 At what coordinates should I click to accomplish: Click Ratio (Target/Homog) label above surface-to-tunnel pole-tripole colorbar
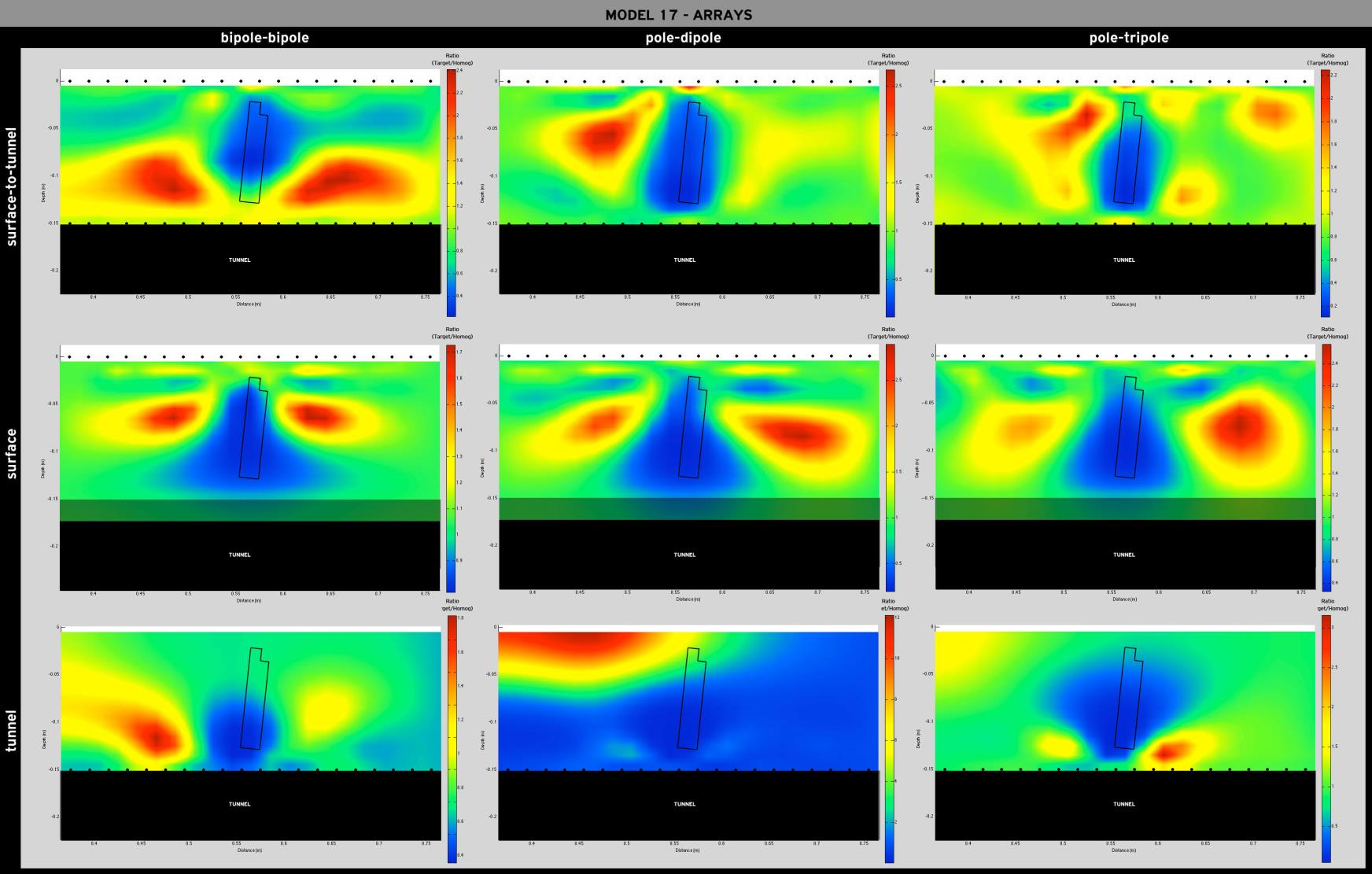[x=1328, y=59]
